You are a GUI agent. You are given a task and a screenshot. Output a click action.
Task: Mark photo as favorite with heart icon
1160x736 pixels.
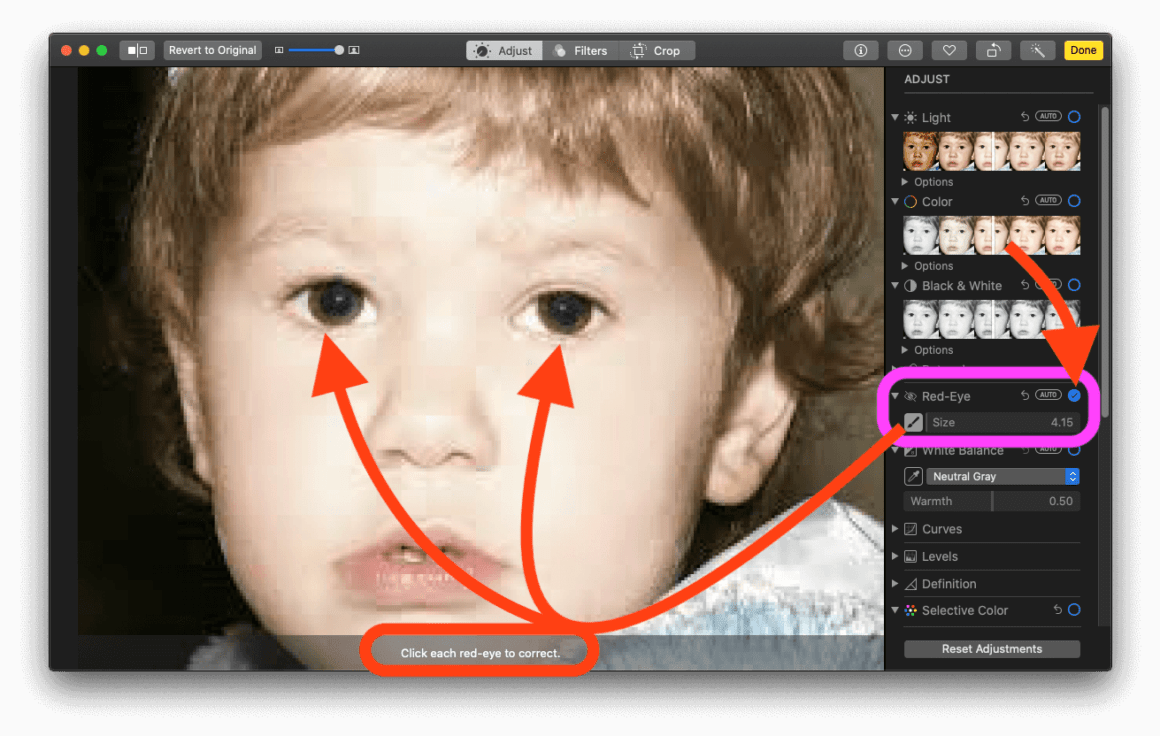[x=949, y=50]
